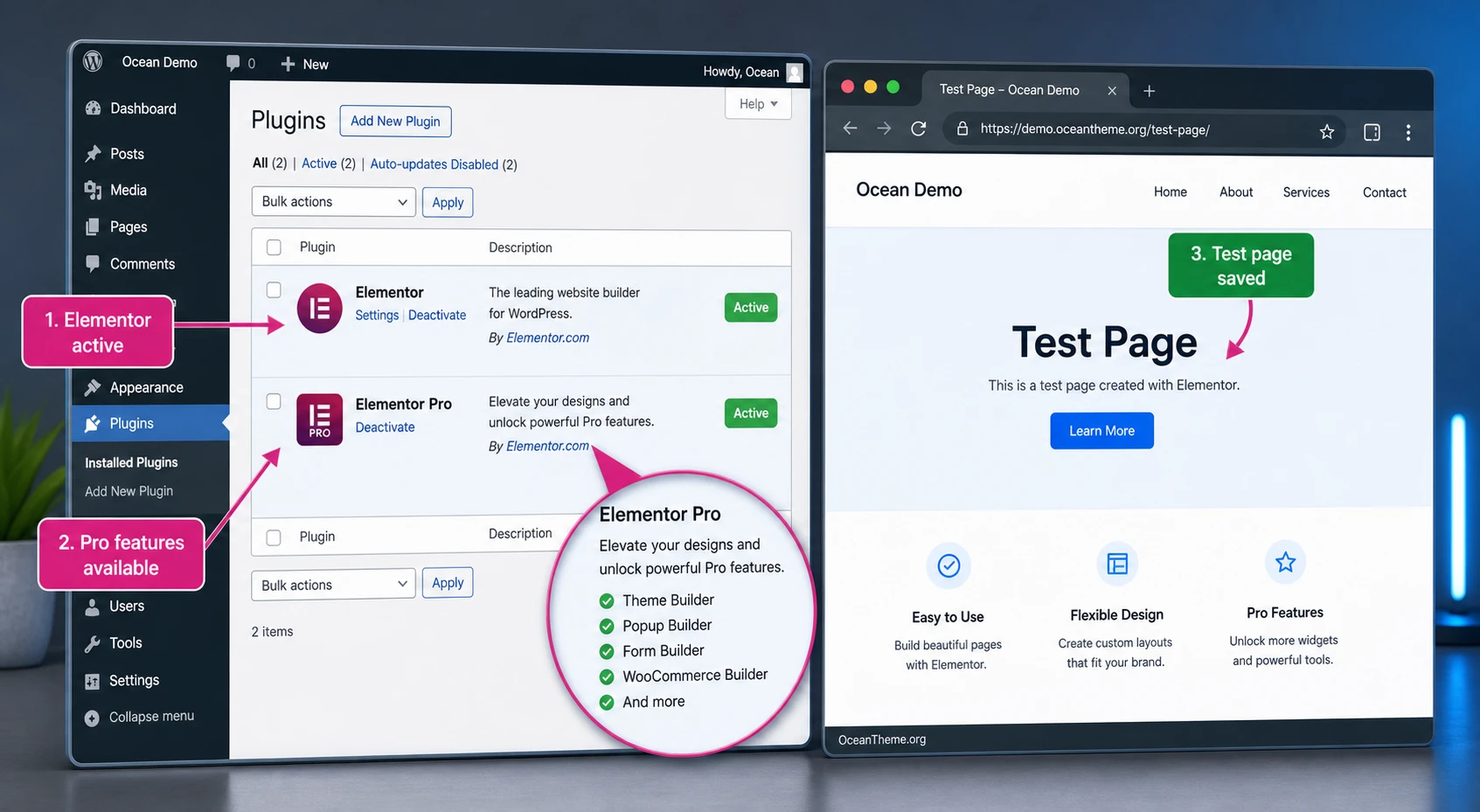Click the plus New icon in admin bar

pos(288,64)
